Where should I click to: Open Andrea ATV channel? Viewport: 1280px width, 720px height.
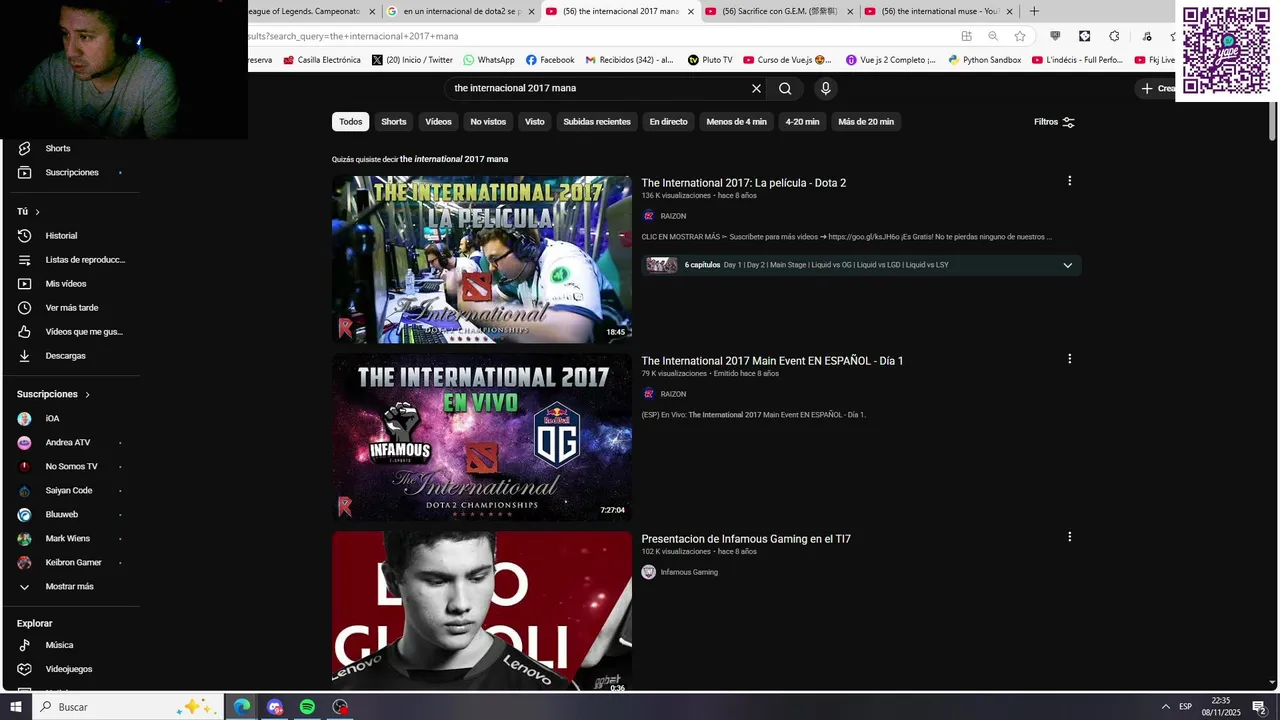pos(70,443)
